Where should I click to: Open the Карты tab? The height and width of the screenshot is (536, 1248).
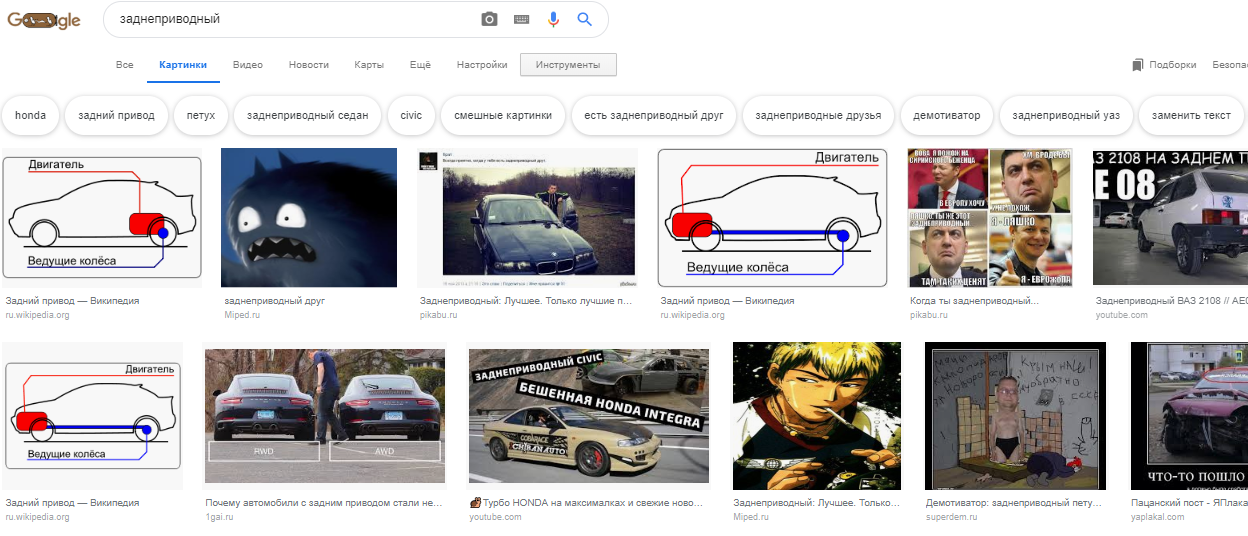coord(369,65)
